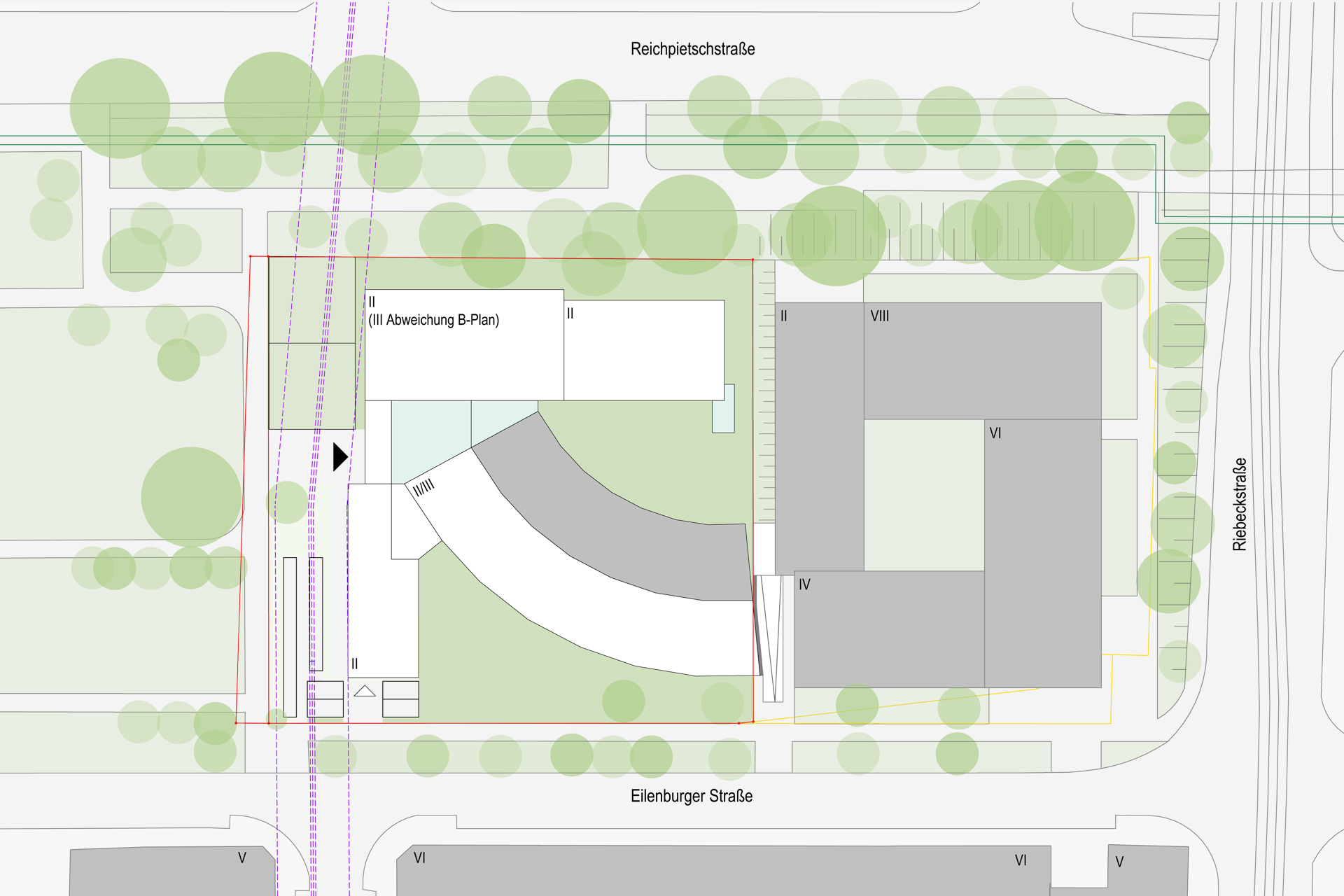Select the '(III Abweichung B-Plan)' text
The width and height of the screenshot is (1344, 896).
click(433, 320)
